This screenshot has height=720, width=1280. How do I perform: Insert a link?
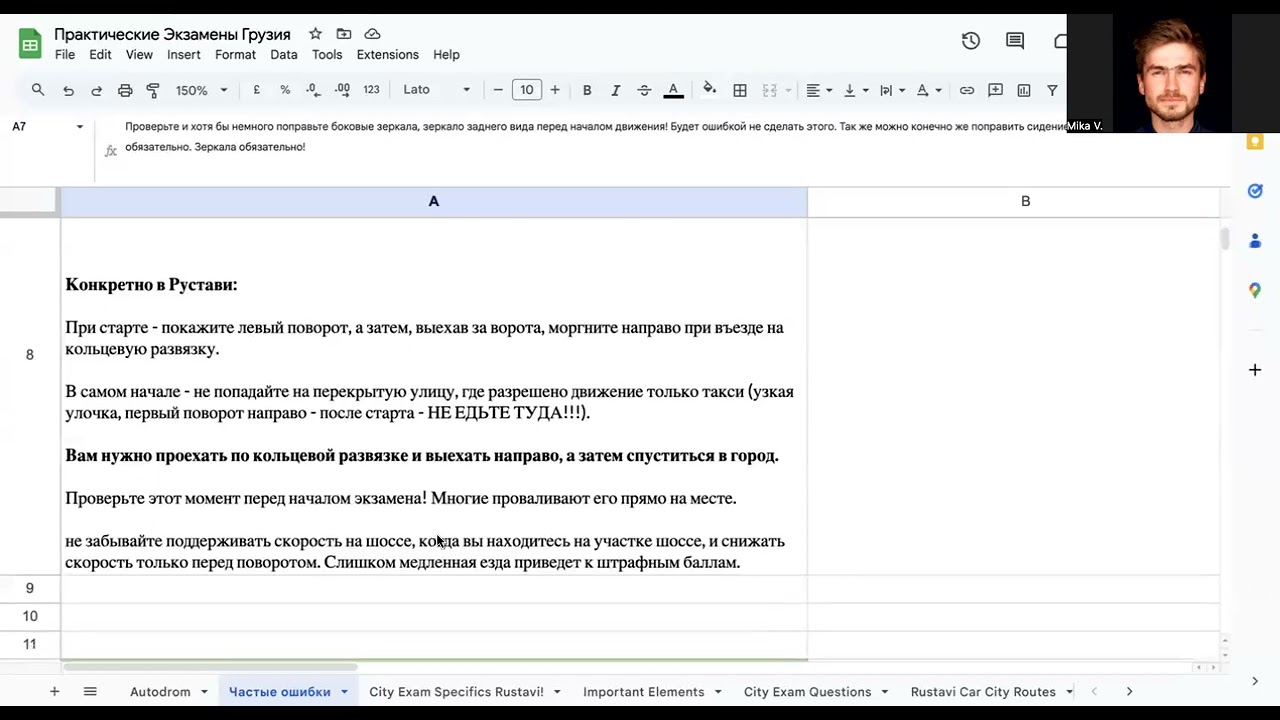click(x=967, y=90)
